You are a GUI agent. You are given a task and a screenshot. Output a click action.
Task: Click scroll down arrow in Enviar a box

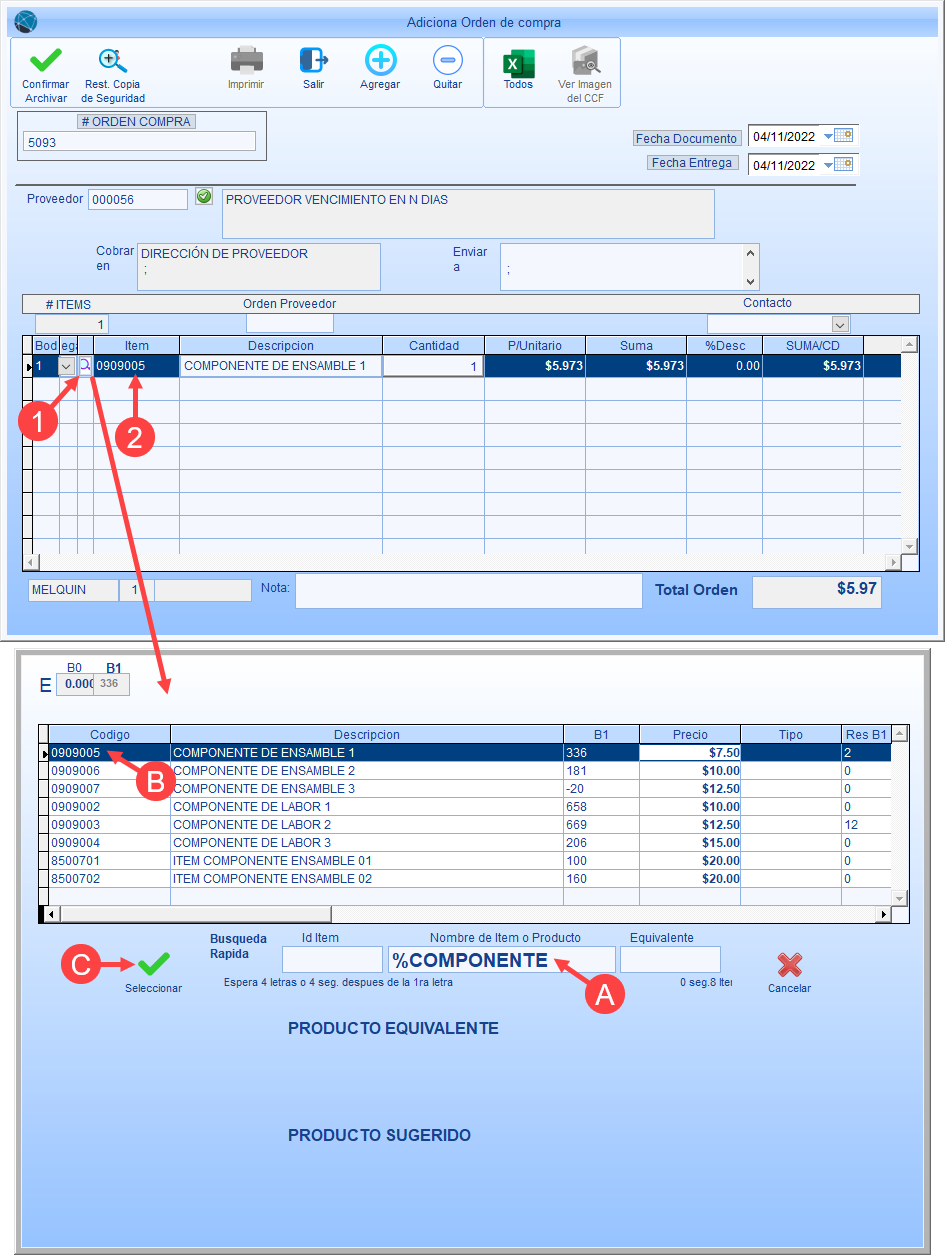pos(752,282)
